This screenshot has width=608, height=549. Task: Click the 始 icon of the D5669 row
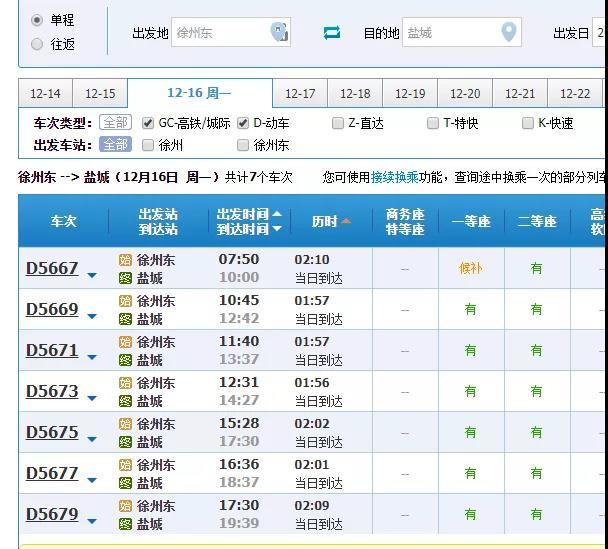click(125, 301)
